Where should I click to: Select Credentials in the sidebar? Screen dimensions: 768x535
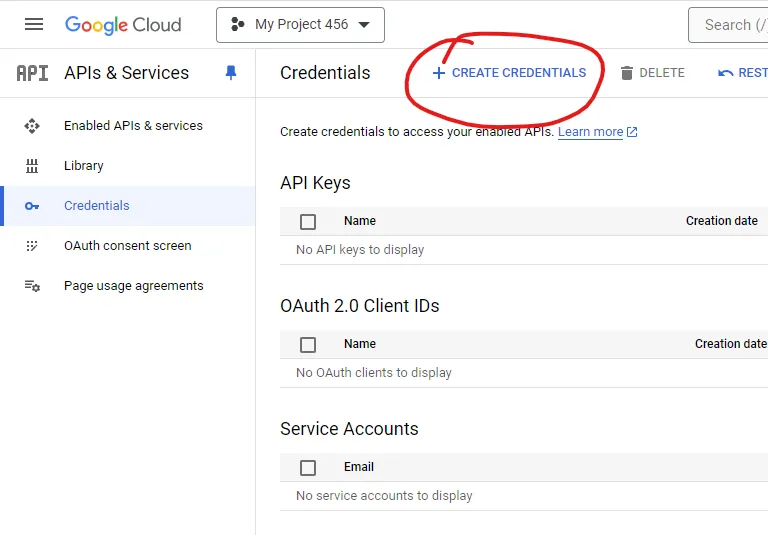coord(127,206)
